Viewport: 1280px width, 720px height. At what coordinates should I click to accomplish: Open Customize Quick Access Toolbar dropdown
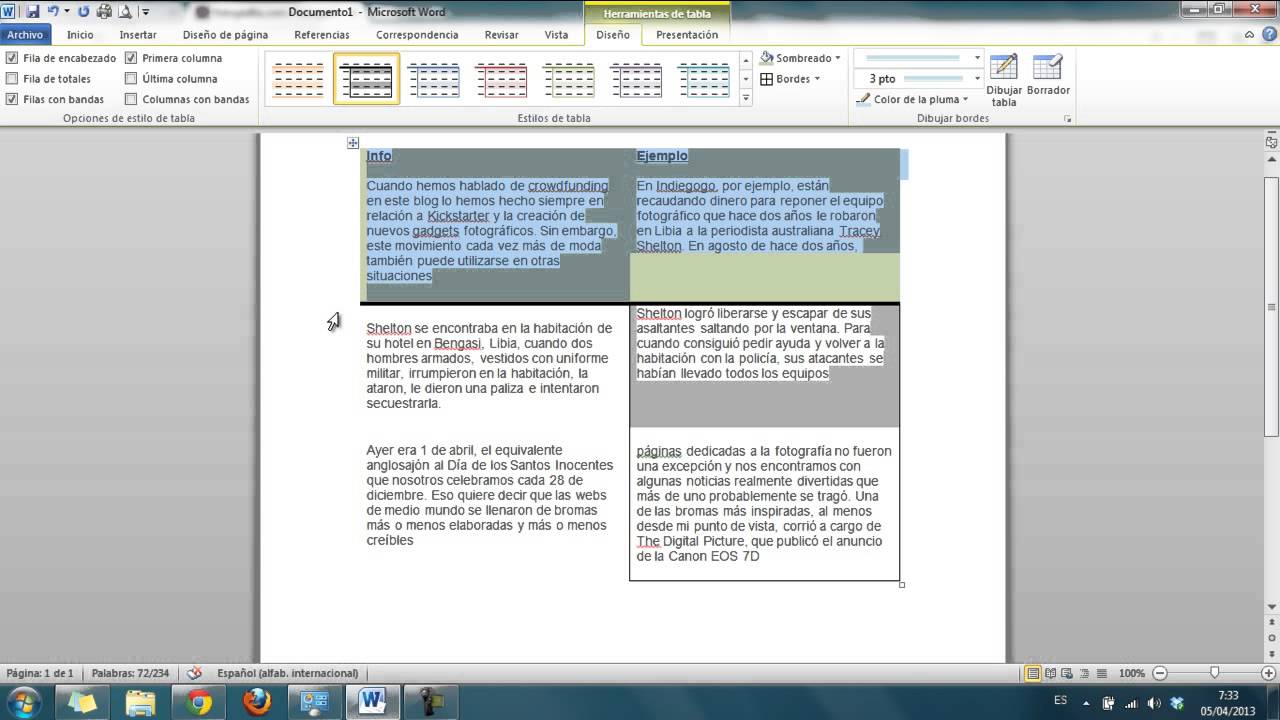tap(146, 12)
